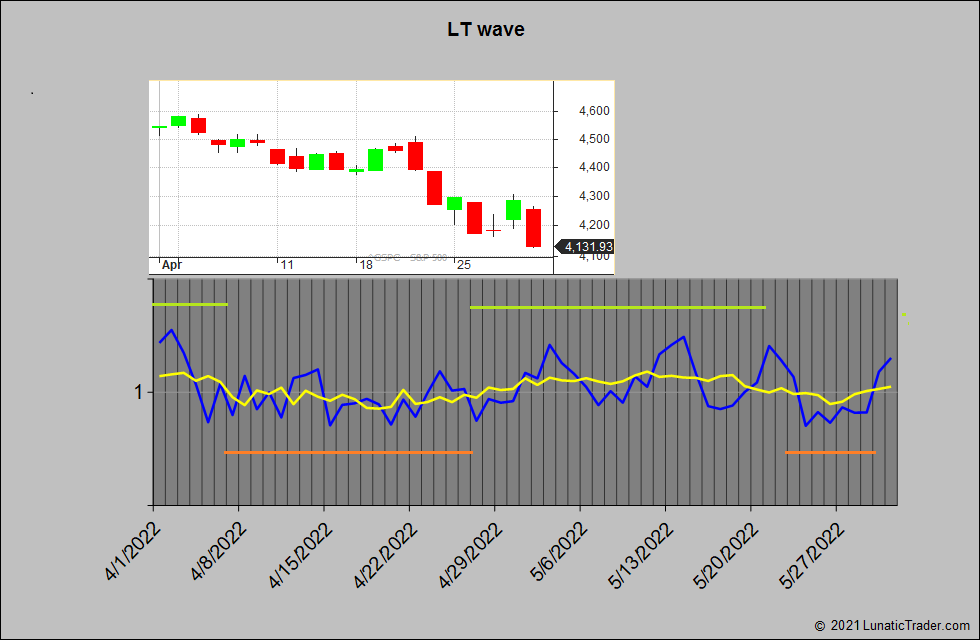Click the 4,131.93 current price label
Screen dimensions: 980x640
click(x=588, y=246)
